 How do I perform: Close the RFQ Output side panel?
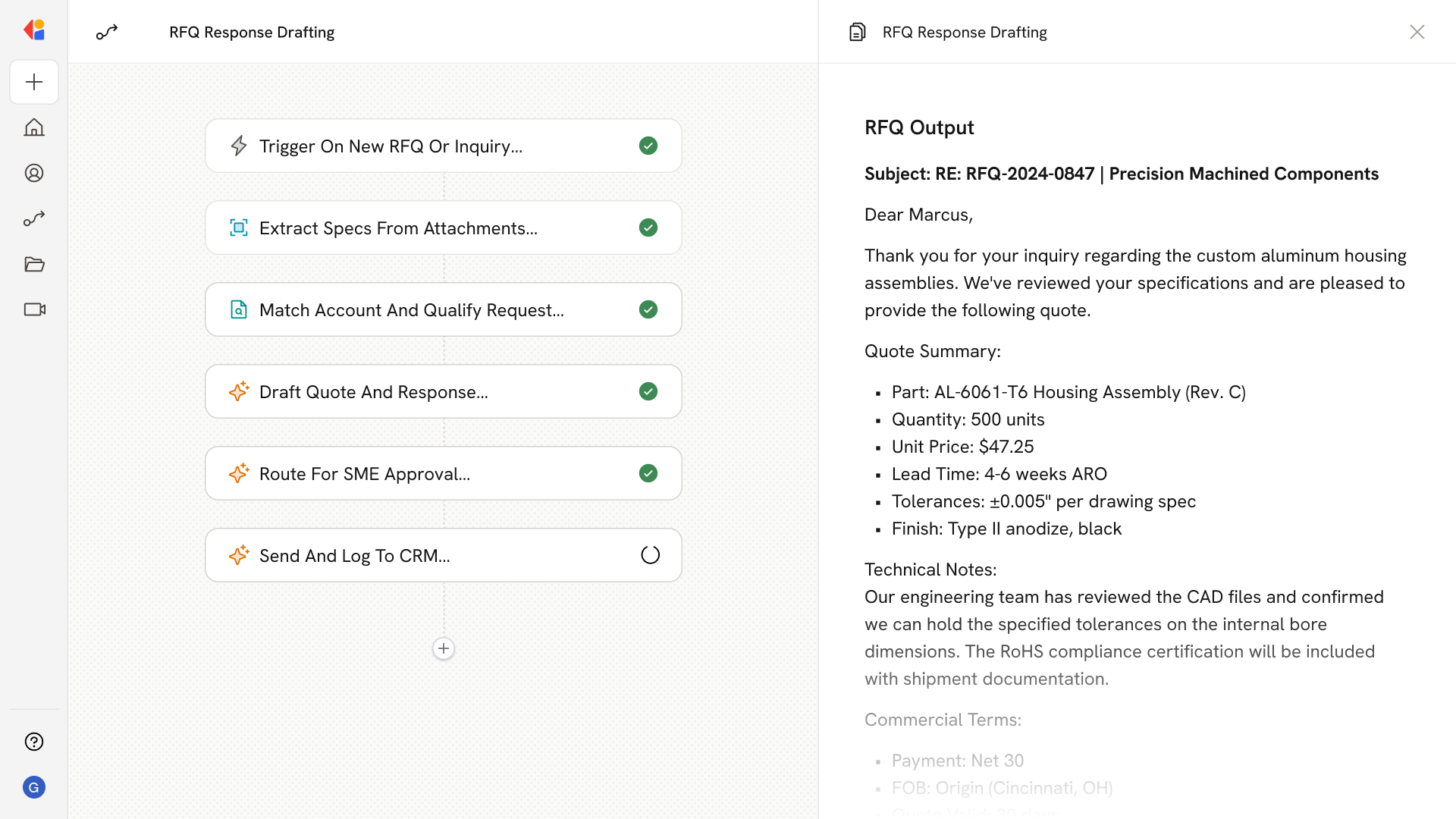pos(1417,32)
